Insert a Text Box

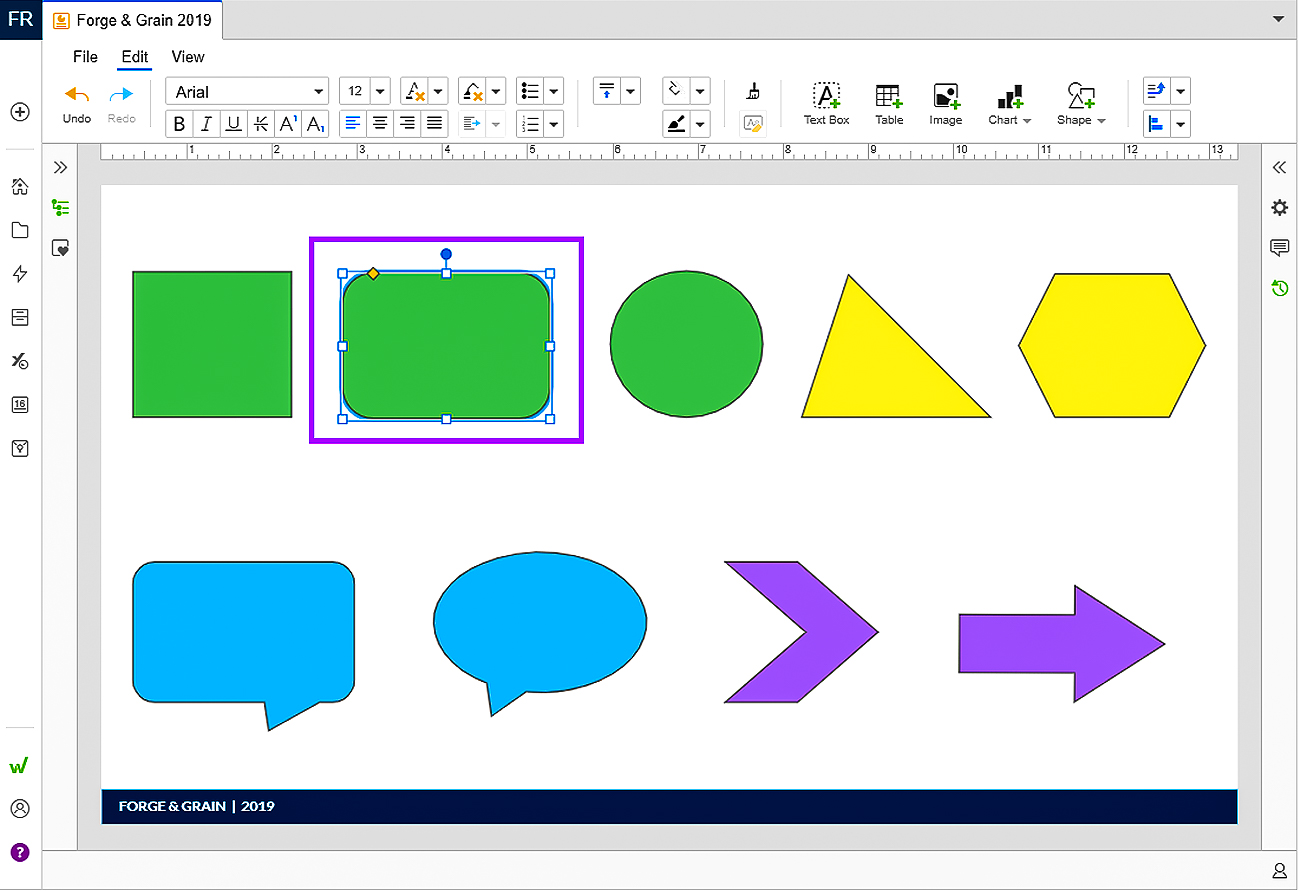click(826, 104)
